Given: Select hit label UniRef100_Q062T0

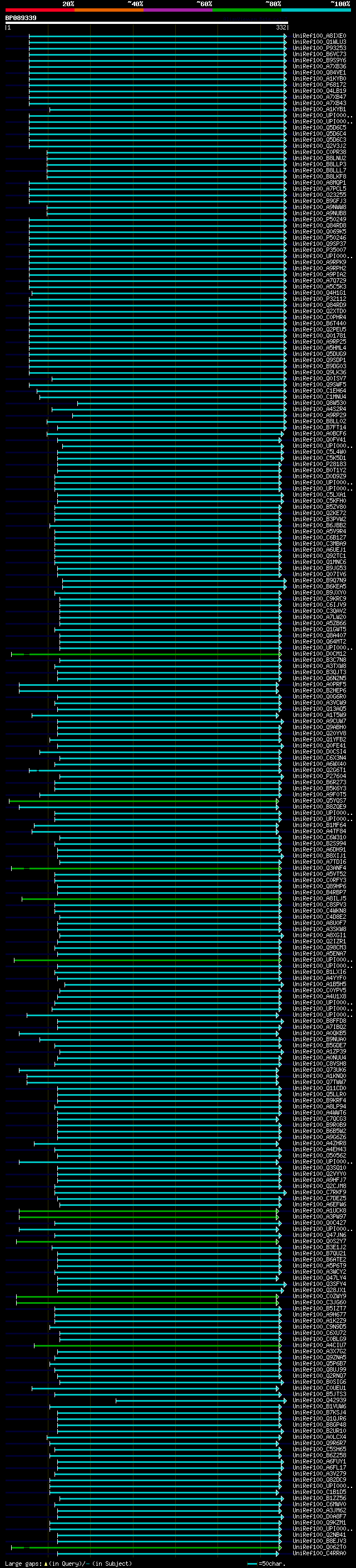Looking at the screenshot, I should pos(319,1547).
